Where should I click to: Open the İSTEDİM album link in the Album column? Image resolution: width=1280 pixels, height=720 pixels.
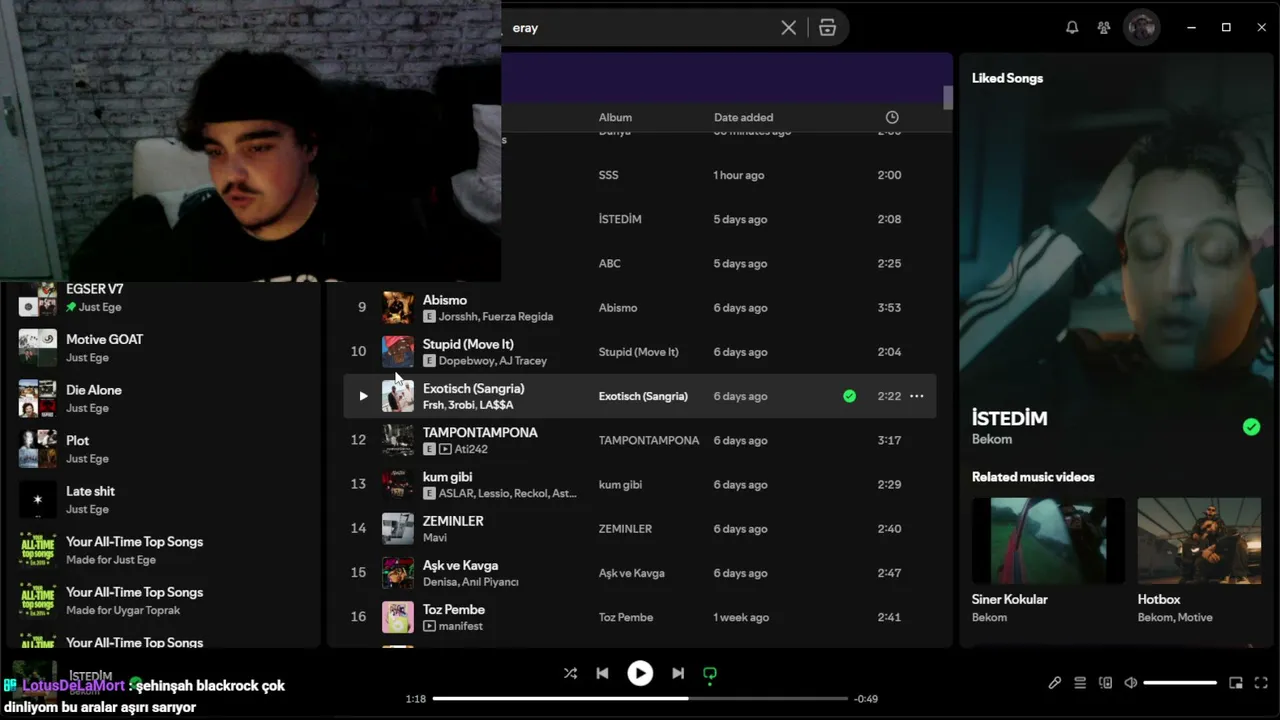(620, 219)
